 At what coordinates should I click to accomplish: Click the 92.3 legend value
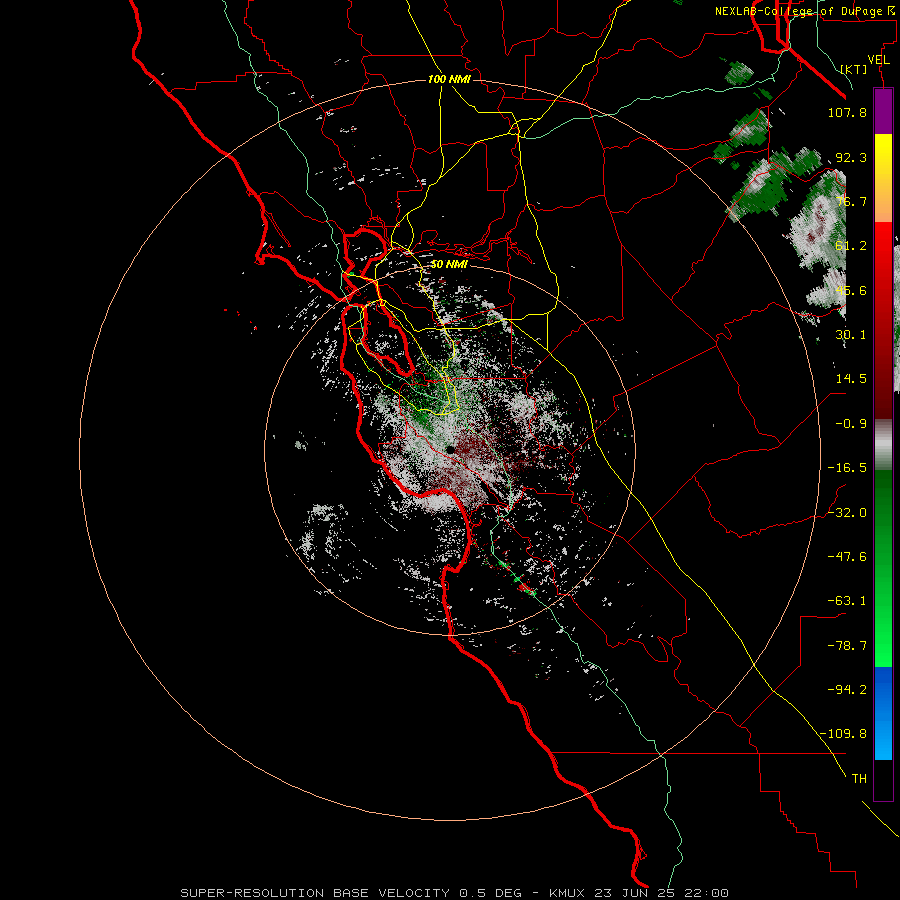[851, 157]
